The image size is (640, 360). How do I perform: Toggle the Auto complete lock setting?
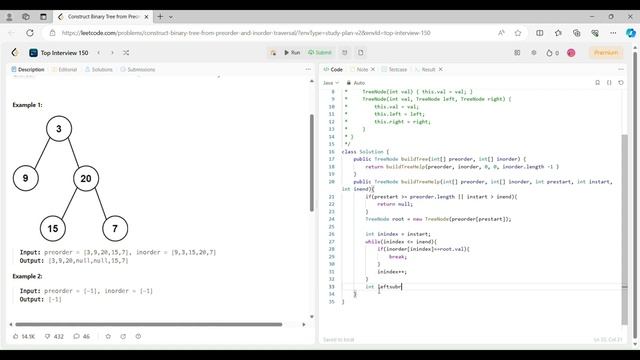[x=356, y=83]
